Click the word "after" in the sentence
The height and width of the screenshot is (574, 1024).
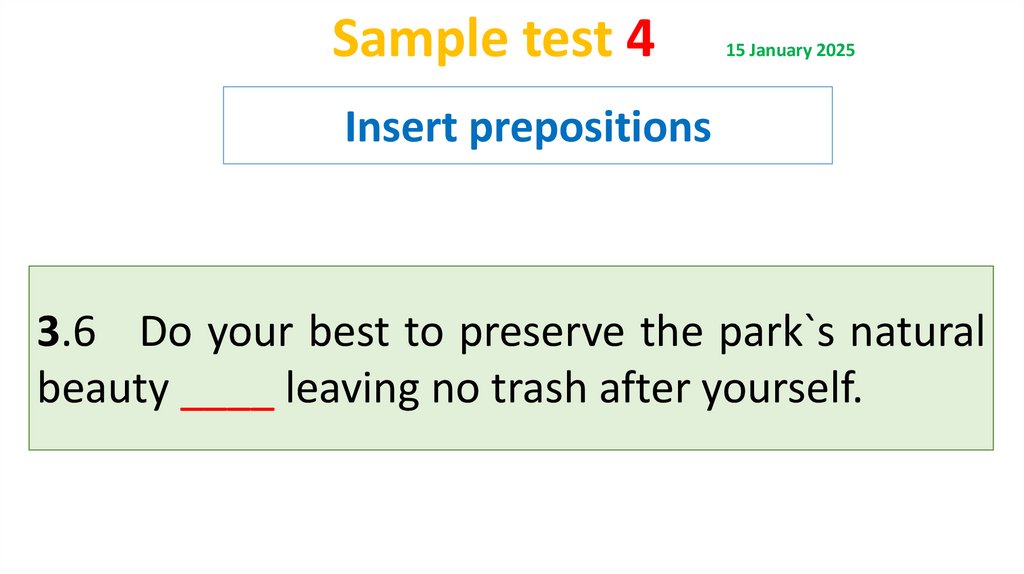(645, 388)
